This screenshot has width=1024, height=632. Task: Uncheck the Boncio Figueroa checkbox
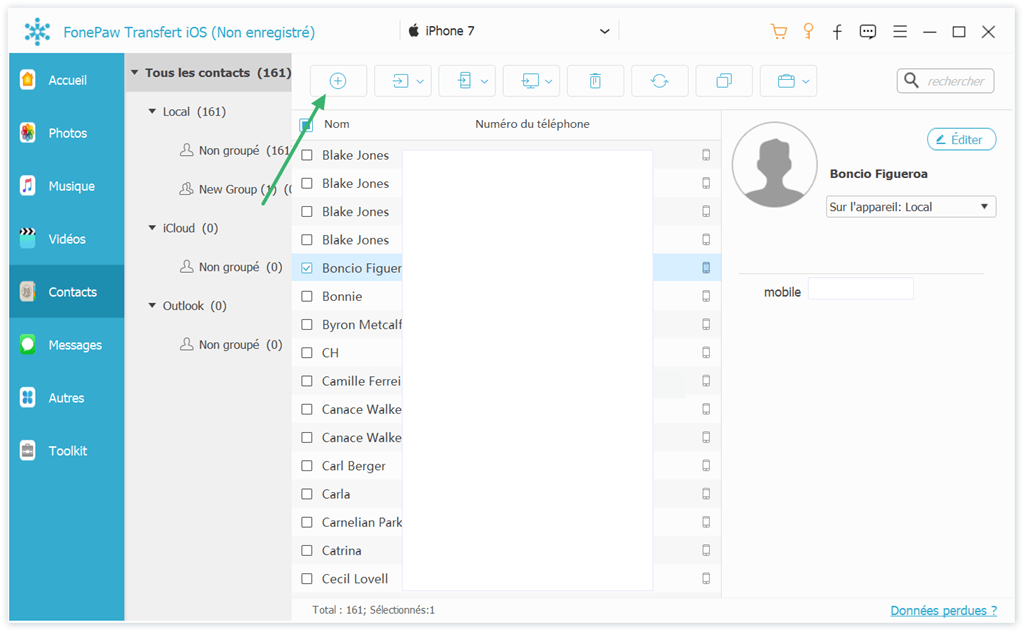(307, 268)
